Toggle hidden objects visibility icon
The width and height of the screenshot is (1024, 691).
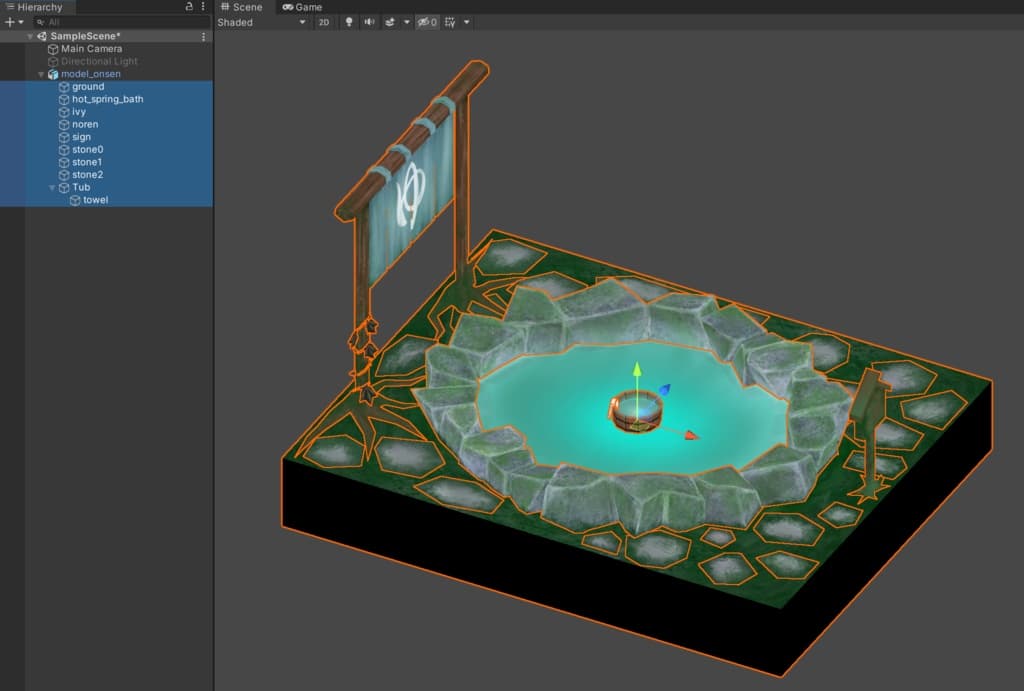[427, 22]
